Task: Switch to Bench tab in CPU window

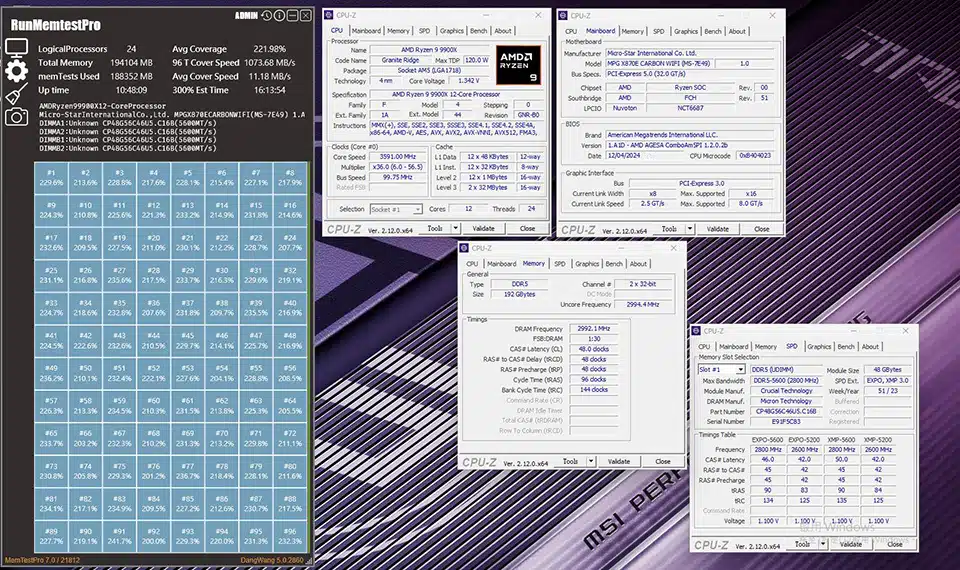Action: [478, 31]
